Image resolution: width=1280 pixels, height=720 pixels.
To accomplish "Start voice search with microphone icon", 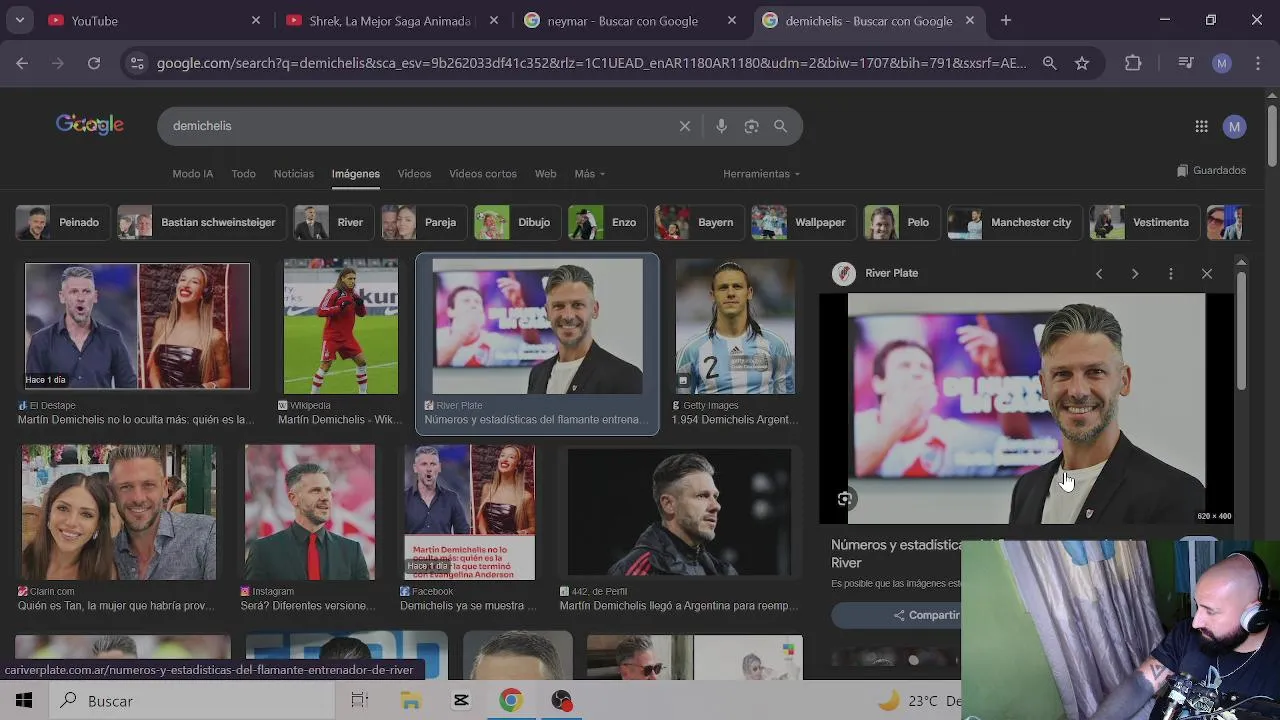I will 721,126.
